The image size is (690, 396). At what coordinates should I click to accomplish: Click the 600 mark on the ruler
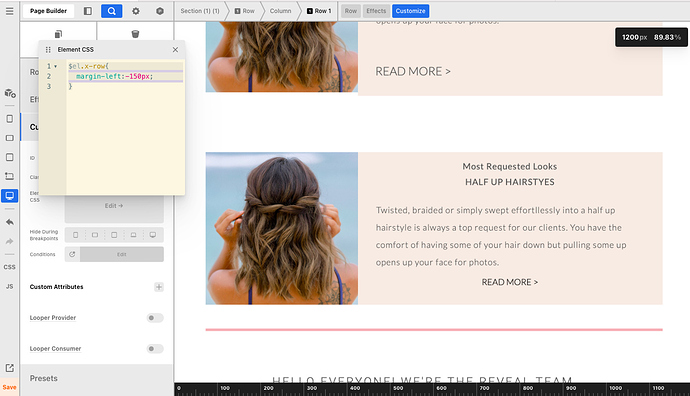coord(441,389)
